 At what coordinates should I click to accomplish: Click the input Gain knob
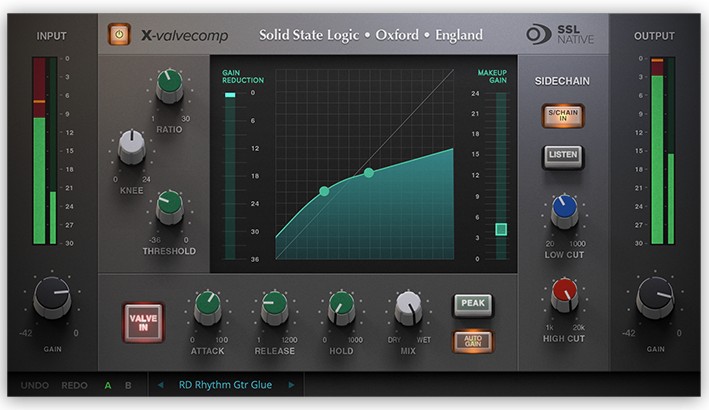pos(52,297)
